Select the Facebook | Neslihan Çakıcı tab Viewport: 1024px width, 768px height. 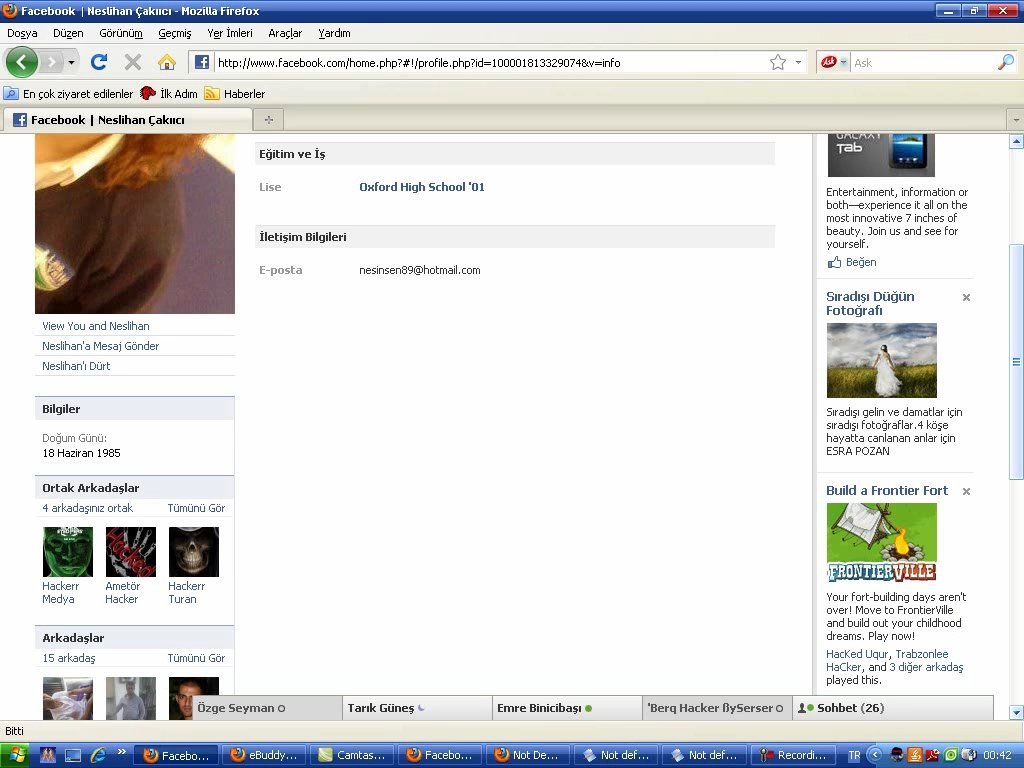pos(128,120)
